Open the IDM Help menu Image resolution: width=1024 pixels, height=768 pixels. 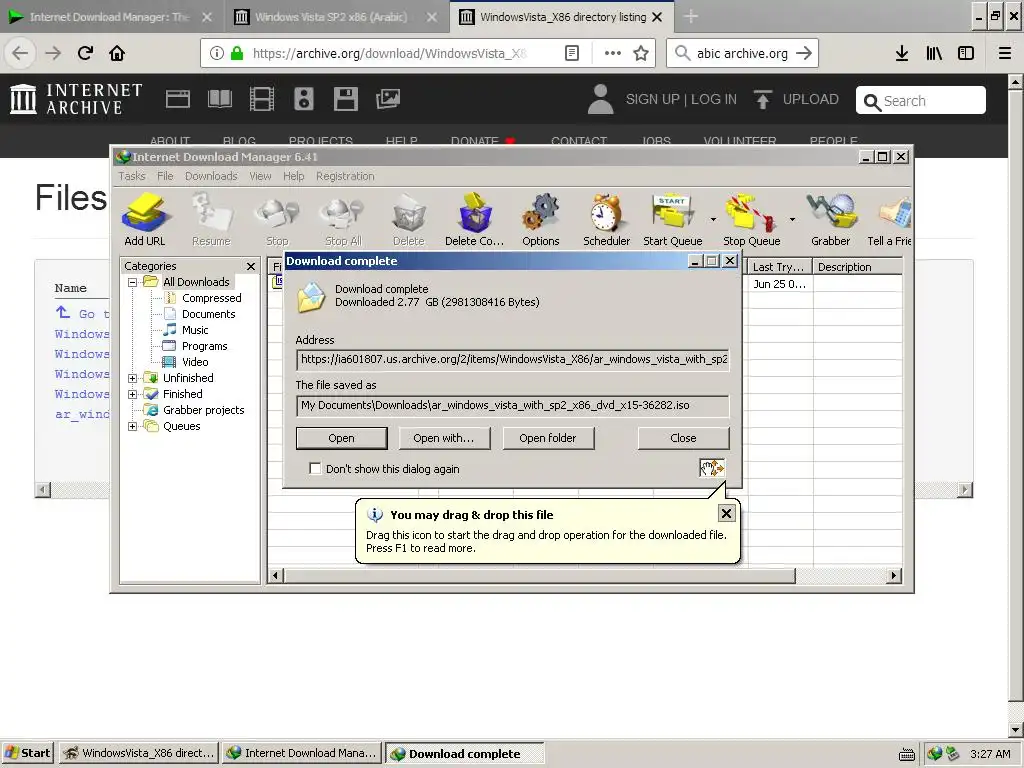click(x=294, y=176)
